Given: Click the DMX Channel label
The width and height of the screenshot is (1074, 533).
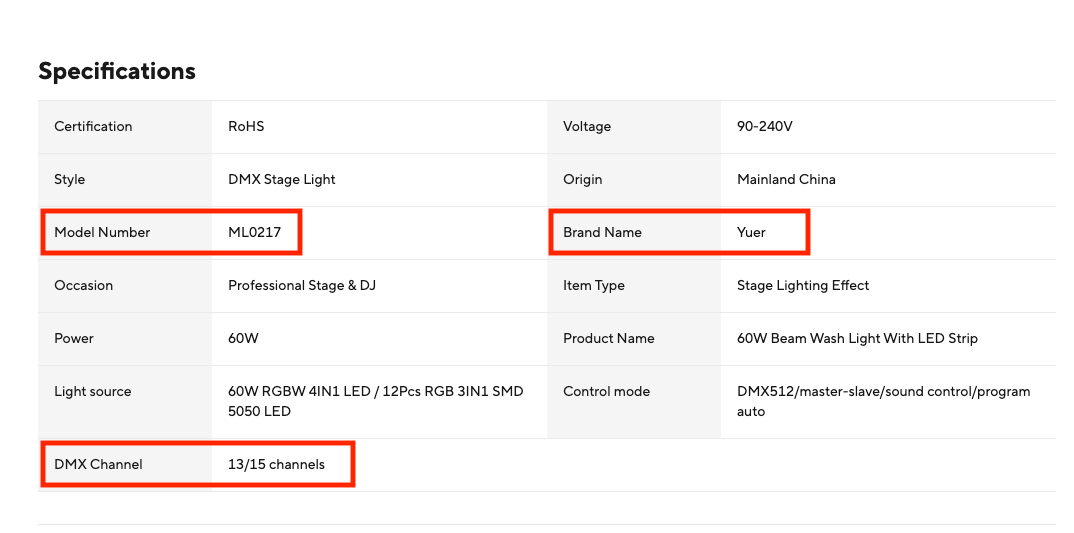Looking at the screenshot, I should [x=98, y=464].
